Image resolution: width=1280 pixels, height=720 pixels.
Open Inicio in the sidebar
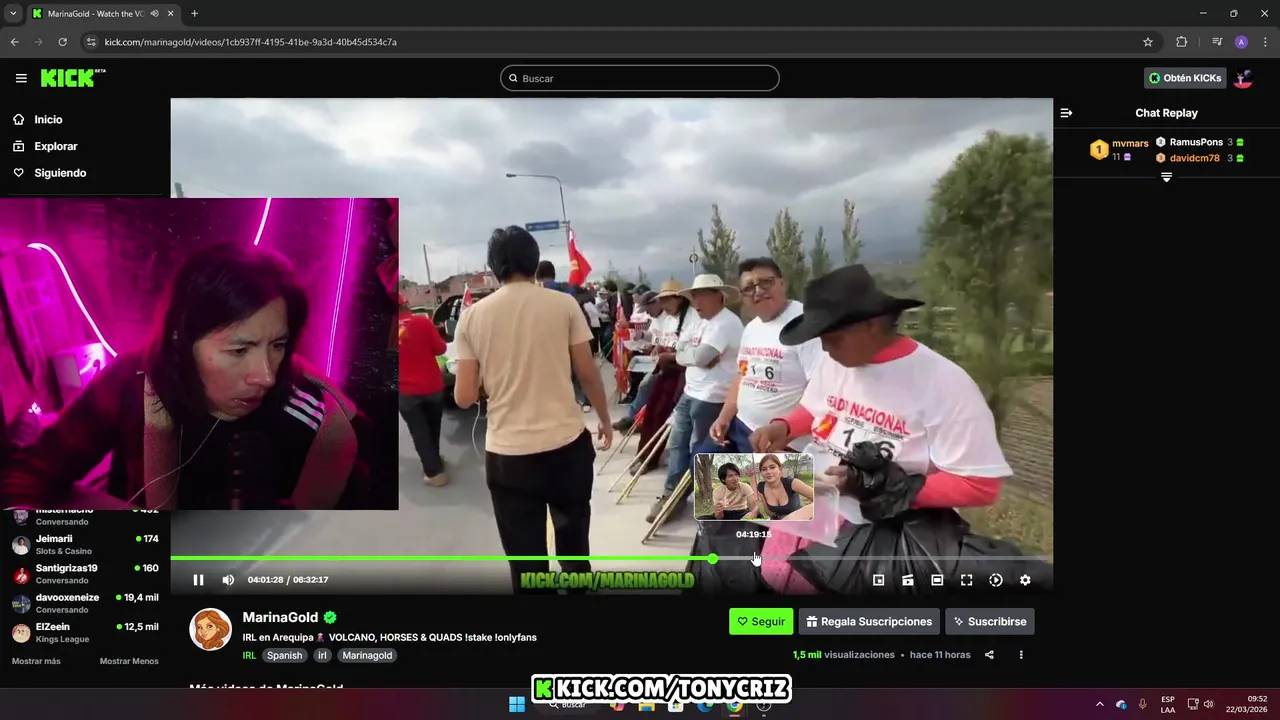(48, 119)
